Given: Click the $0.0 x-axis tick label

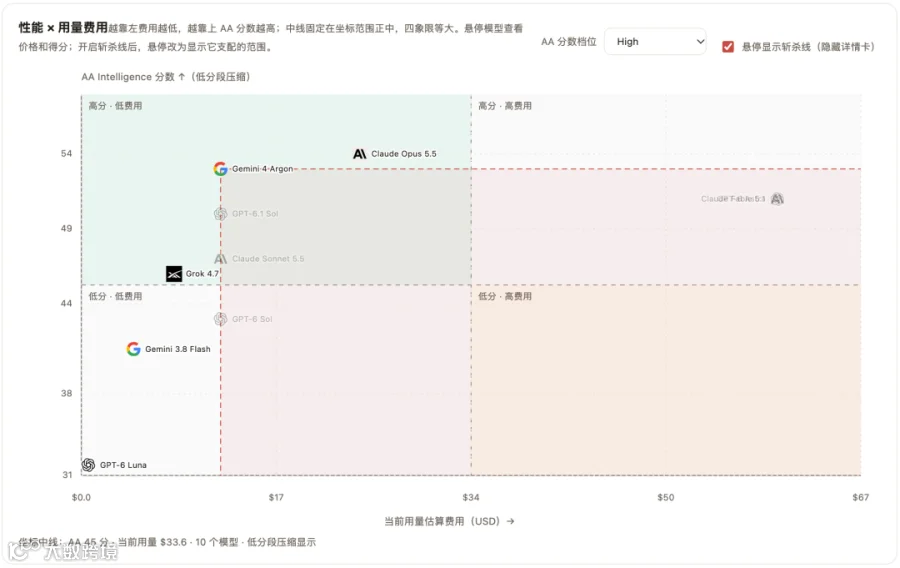Looking at the screenshot, I should coord(81,497).
